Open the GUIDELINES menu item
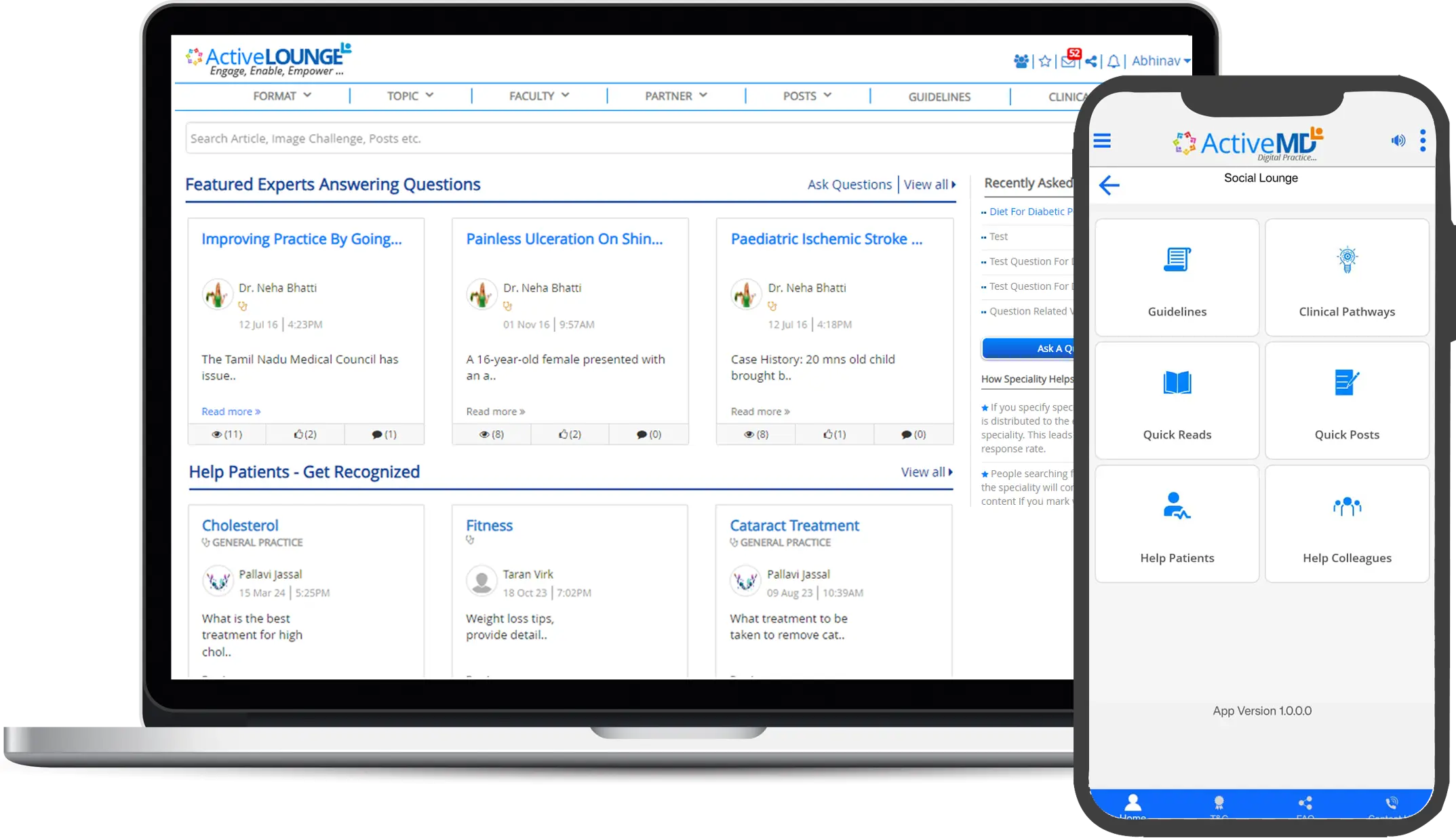 (939, 97)
